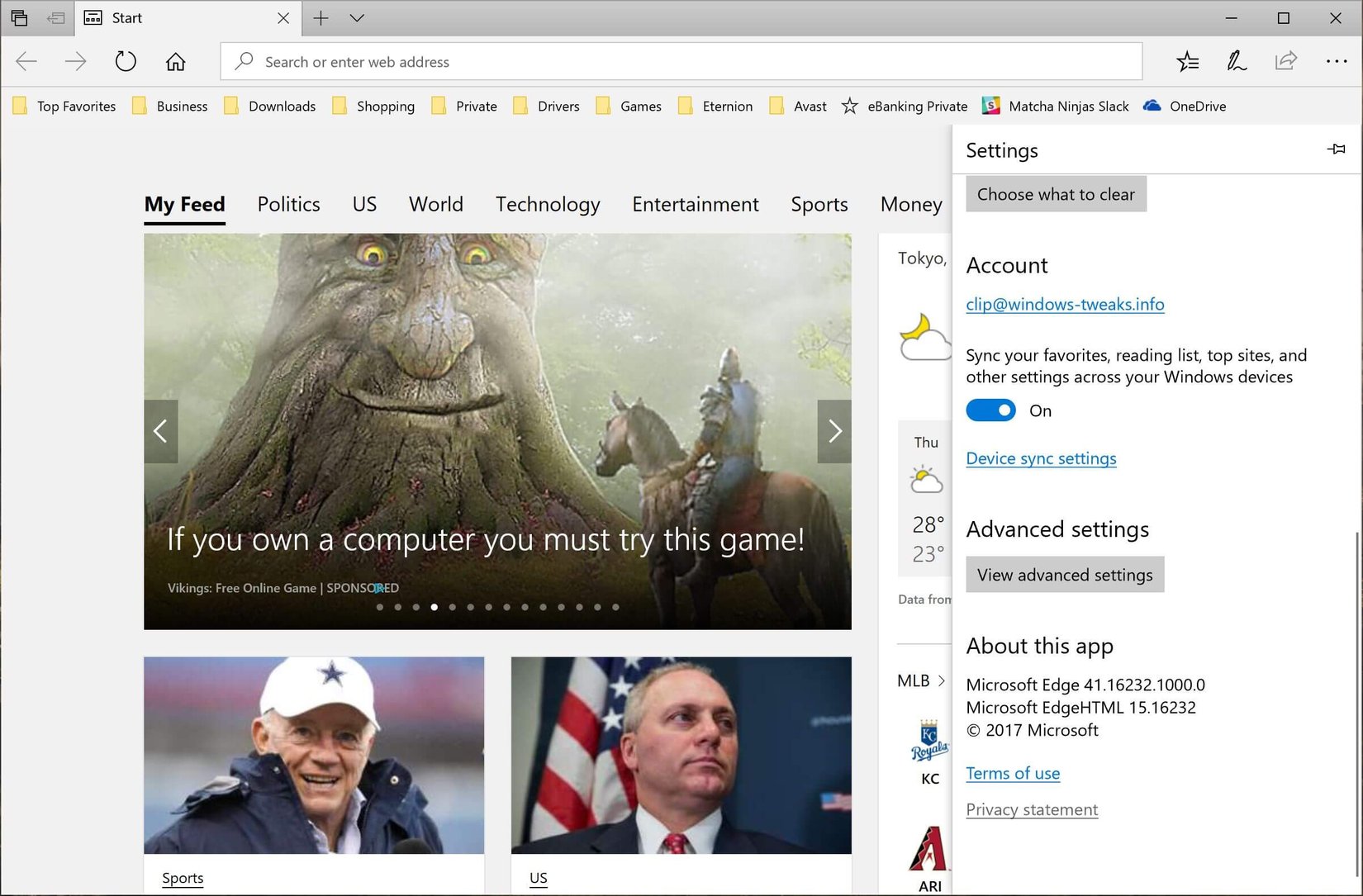The height and width of the screenshot is (896, 1363).
Task: Select the Sports feed tab
Action: 819,204
